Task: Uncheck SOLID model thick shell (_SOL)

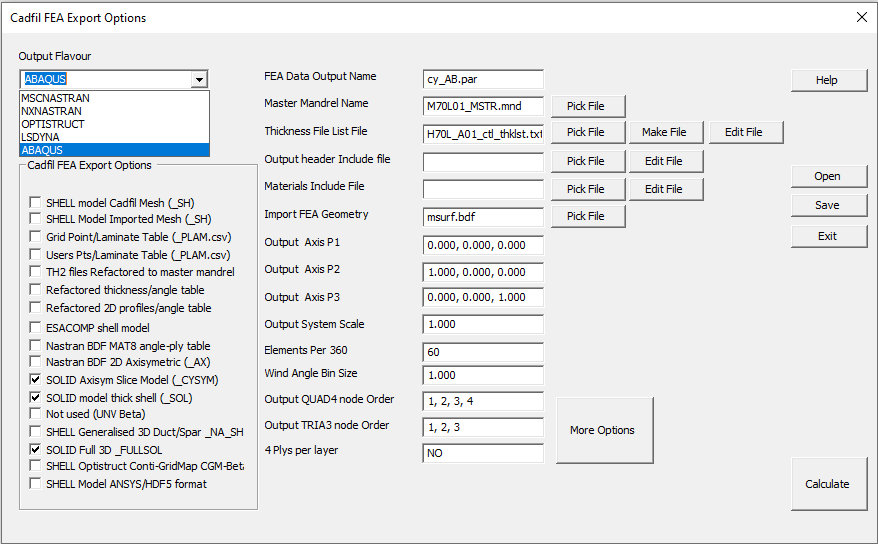Action: 35,397
